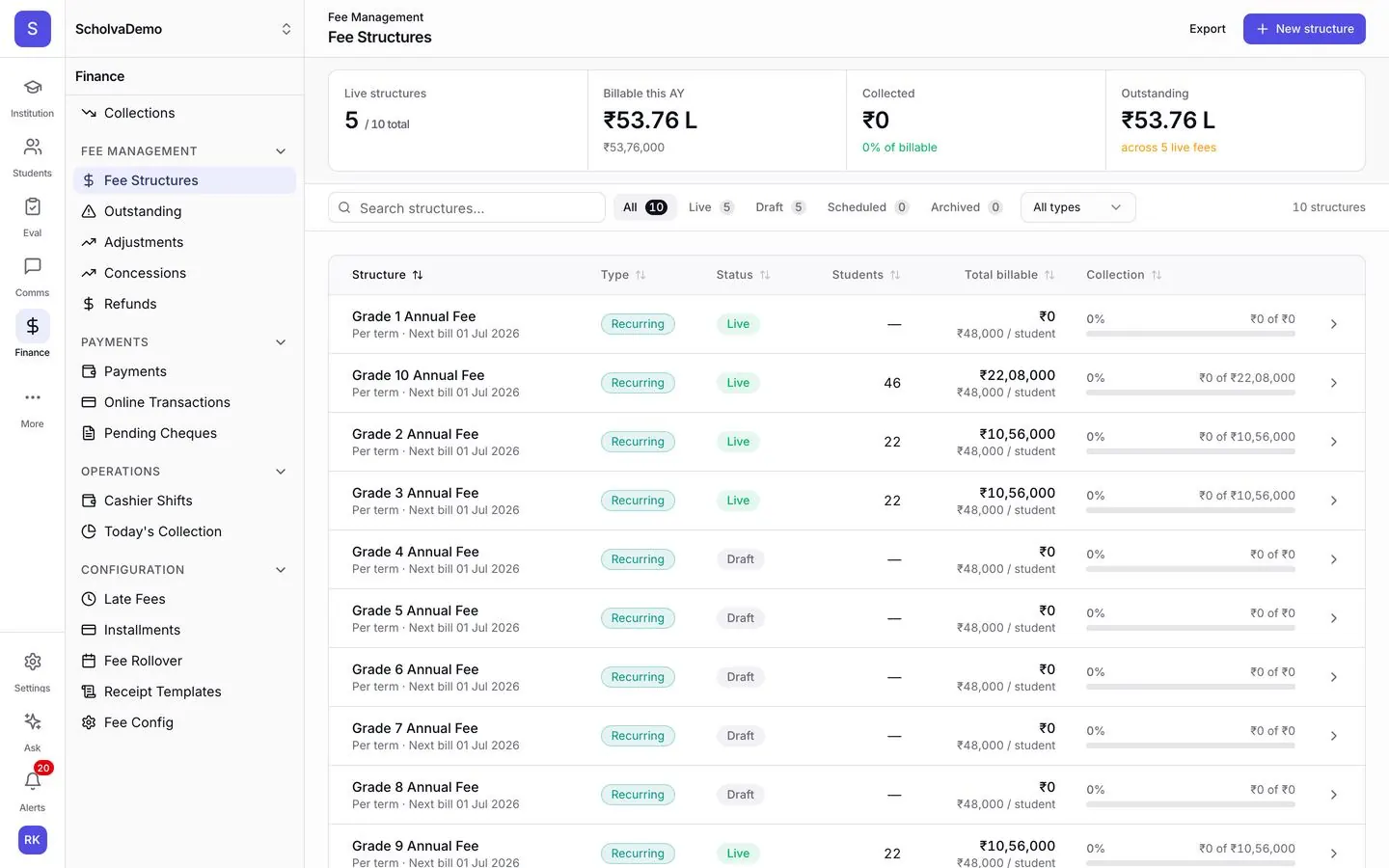This screenshot has height=868, width=1389.
Task: Sort table by Total billable column
Action: (x=1009, y=275)
